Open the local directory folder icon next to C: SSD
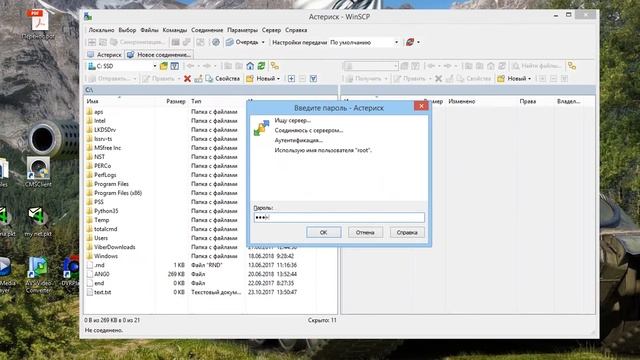The height and width of the screenshot is (360, 640). point(164,66)
